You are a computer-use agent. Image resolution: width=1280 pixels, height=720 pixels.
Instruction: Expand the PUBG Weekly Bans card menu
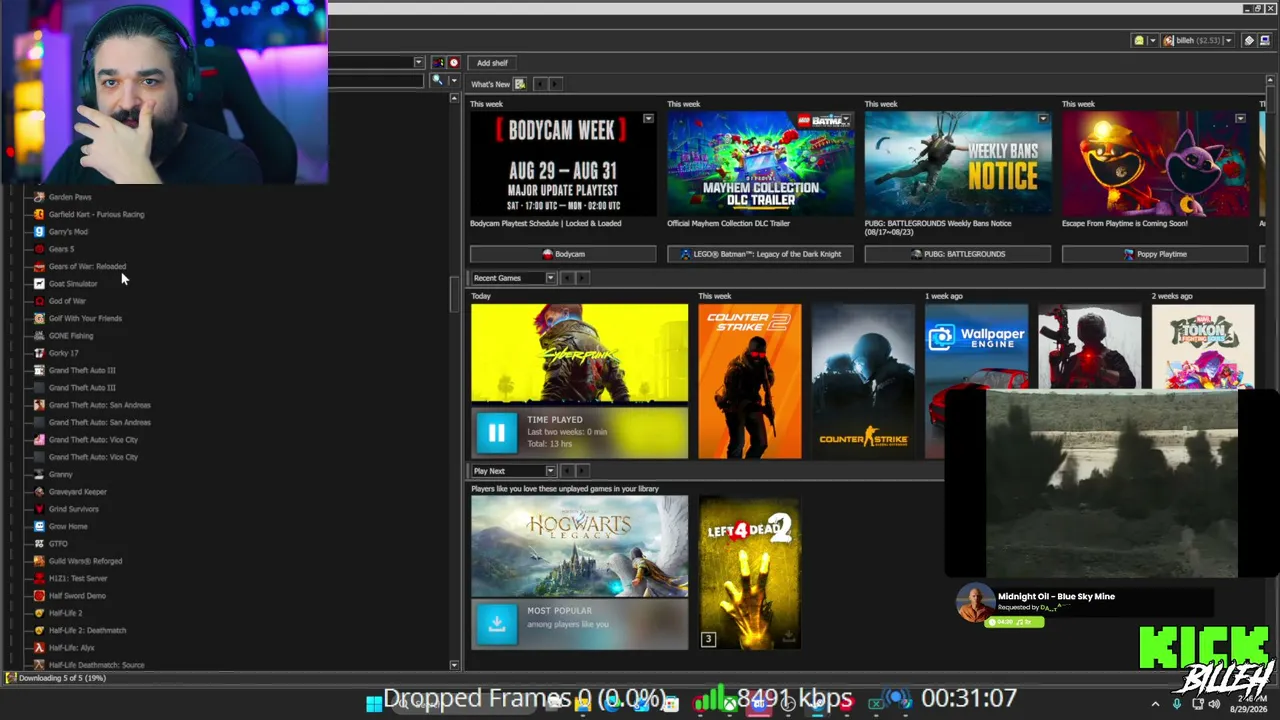coord(1043,119)
